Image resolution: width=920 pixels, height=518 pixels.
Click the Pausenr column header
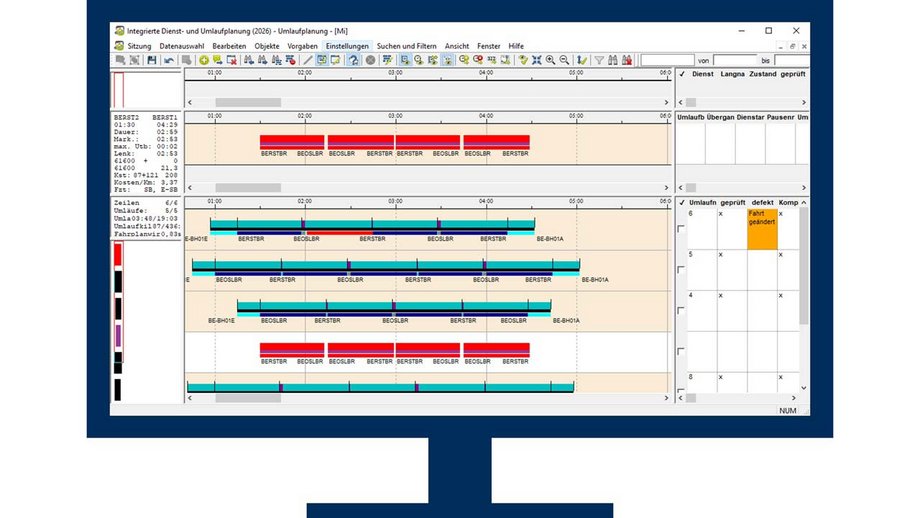pyautogui.click(x=780, y=117)
